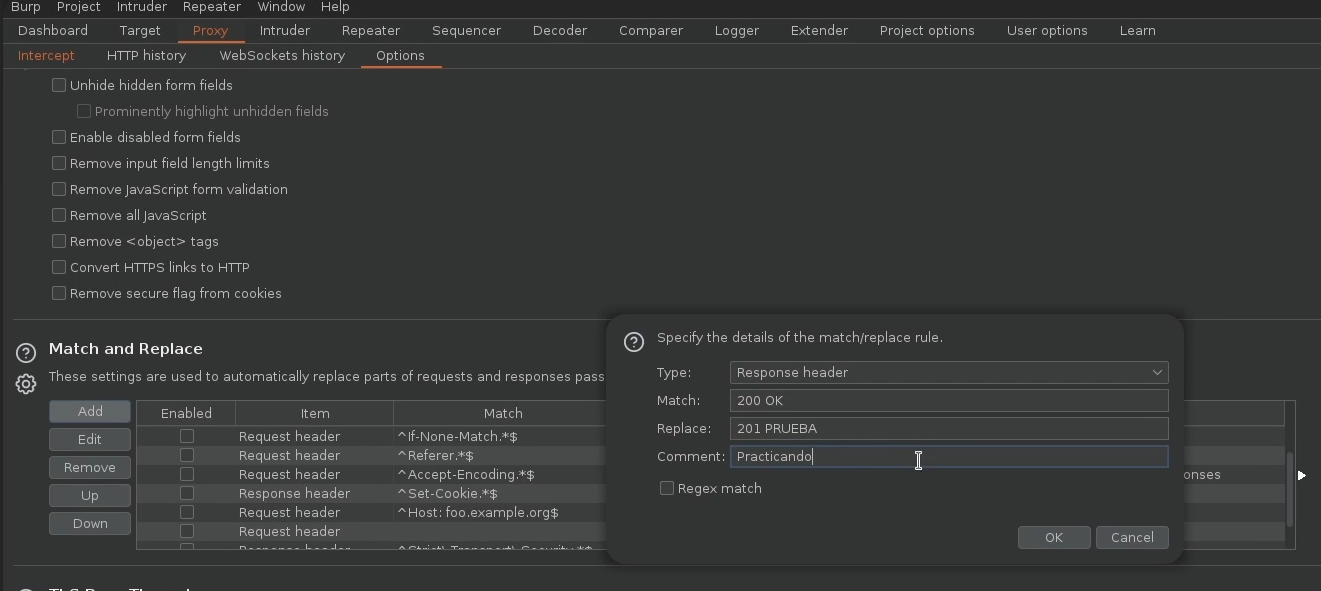This screenshot has width=1321, height=591.
Task: Check Remove all JavaScript option
Action: (59, 215)
